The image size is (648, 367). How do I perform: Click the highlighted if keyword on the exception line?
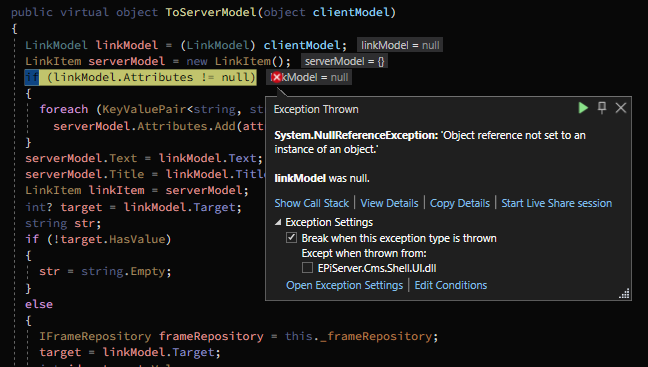pyautogui.click(x=32, y=77)
